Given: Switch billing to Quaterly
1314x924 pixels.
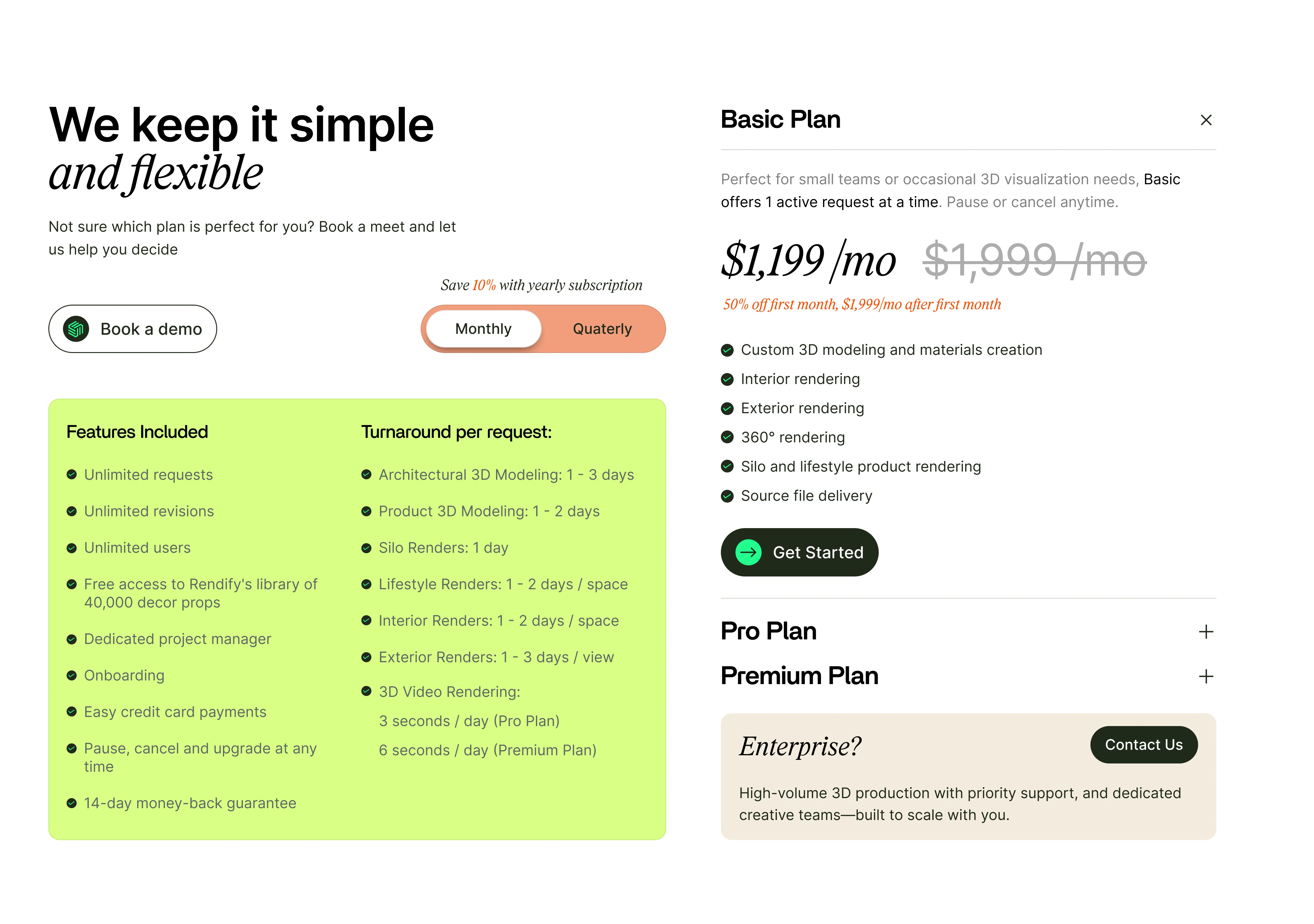Looking at the screenshot, I should (x=602, y=329).
